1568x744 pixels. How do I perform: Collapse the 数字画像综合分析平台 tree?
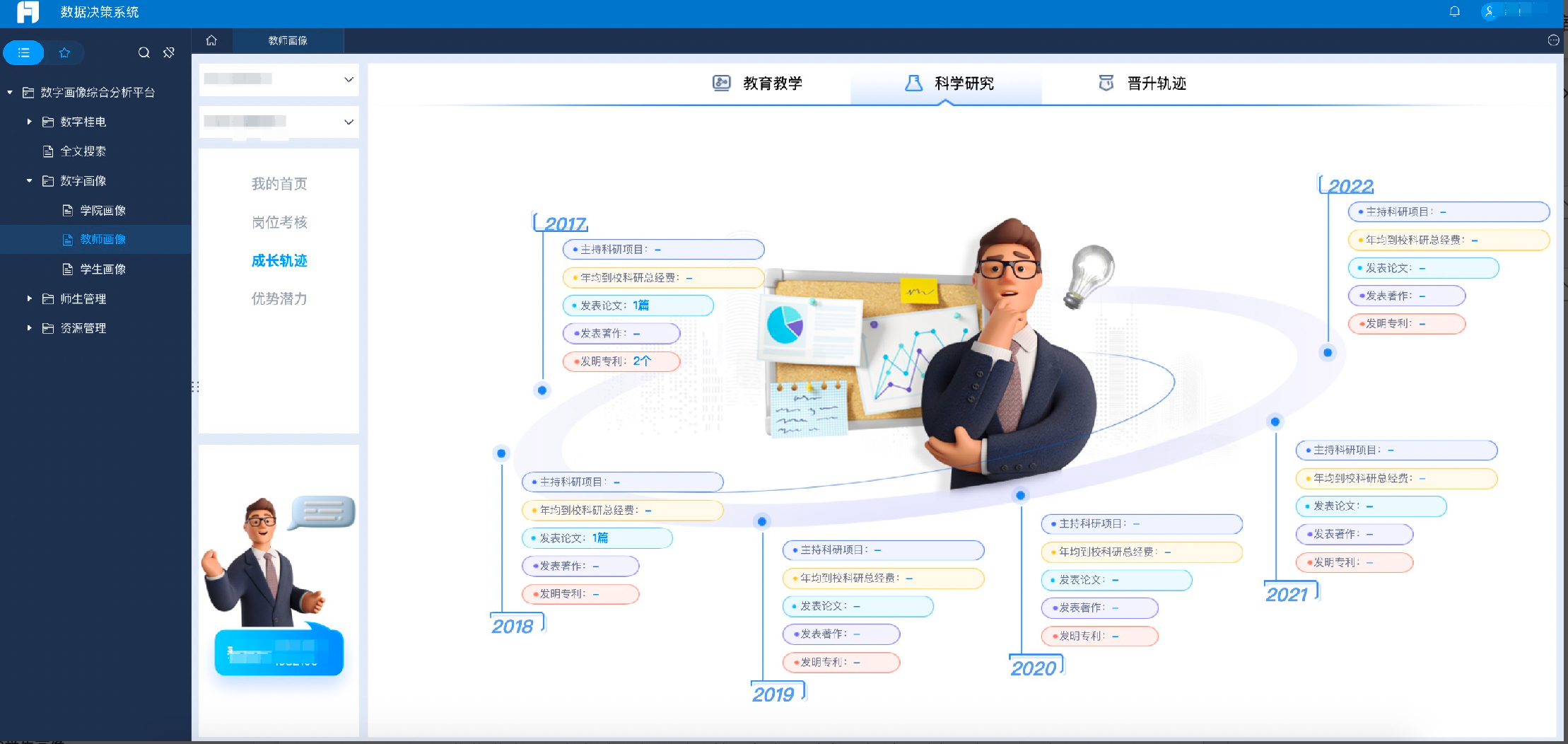10,92
